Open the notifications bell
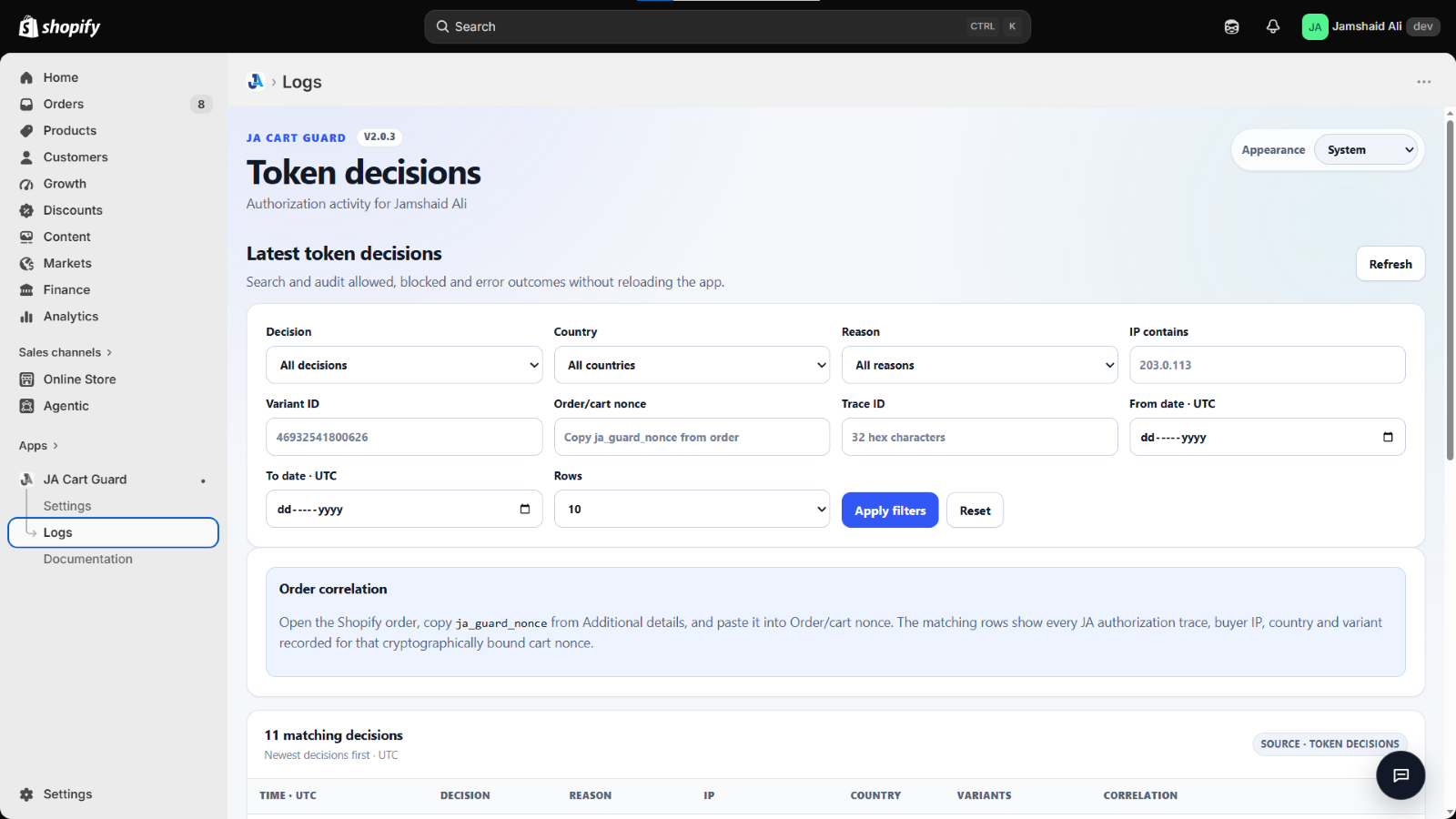The width and height of the screenshot is (1456, 819). point(1273,26)
